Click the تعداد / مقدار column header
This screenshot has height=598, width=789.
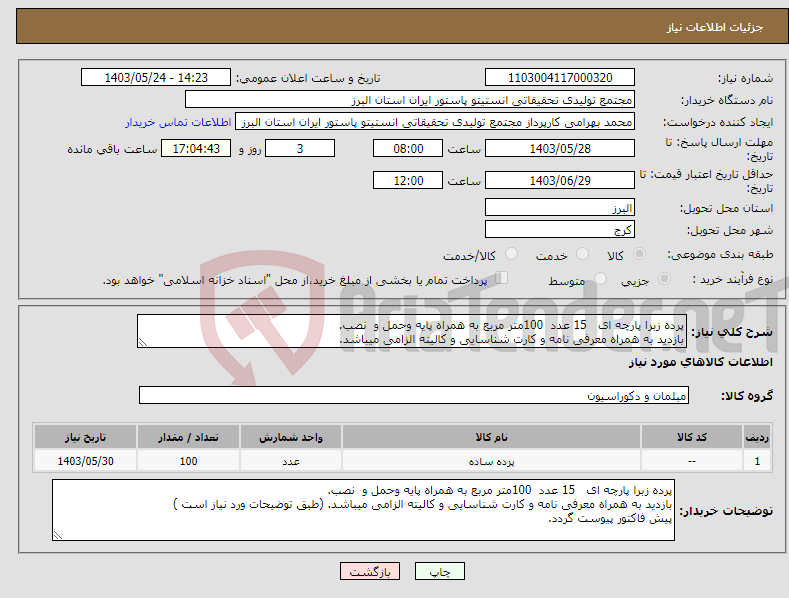(188, 437)
